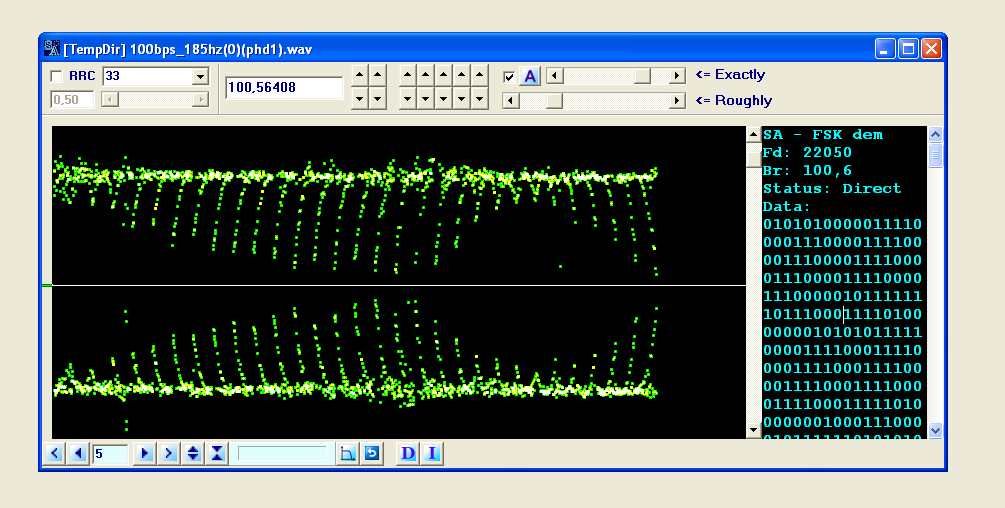Image resolution: width=1005 pixels, height=508 pixels.
Task: Click the chevron step-right button in bottom toolbar
Action: coord(169,454)
